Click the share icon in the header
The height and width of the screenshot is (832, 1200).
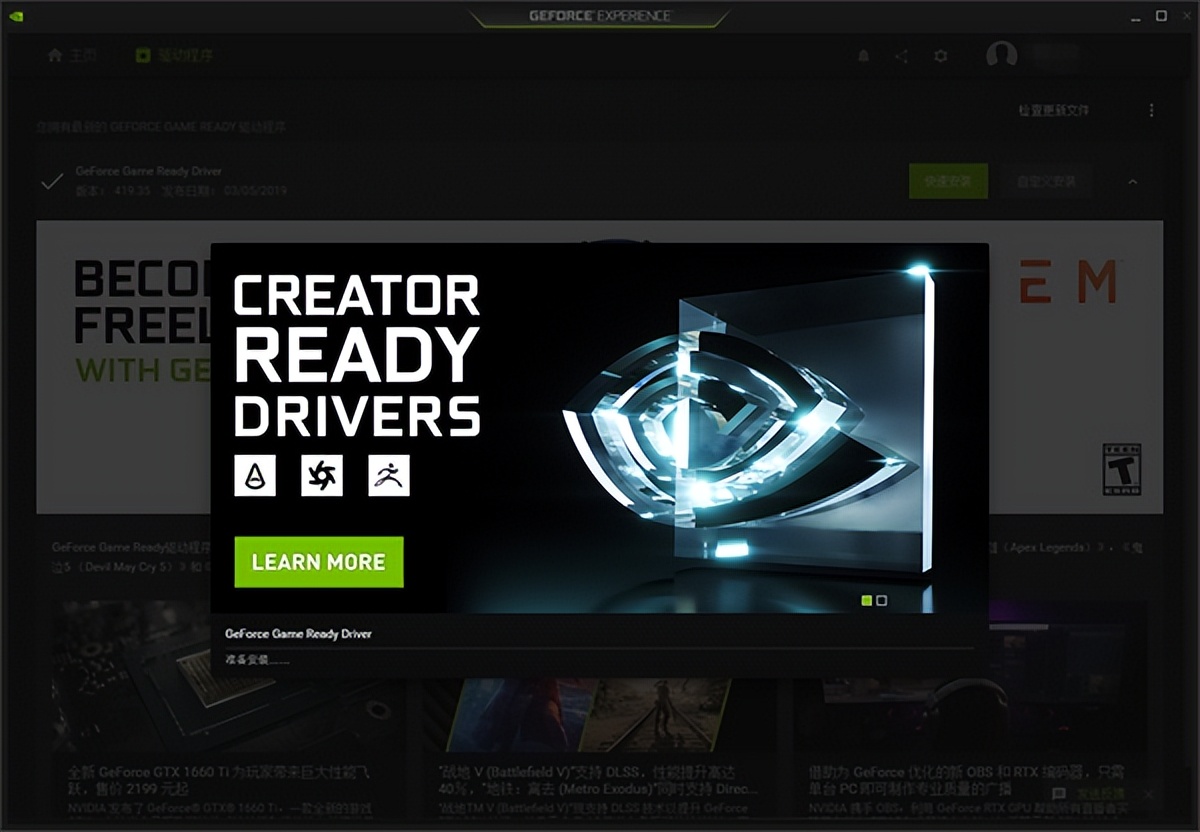pyautogui.click(x=902, y=57)
